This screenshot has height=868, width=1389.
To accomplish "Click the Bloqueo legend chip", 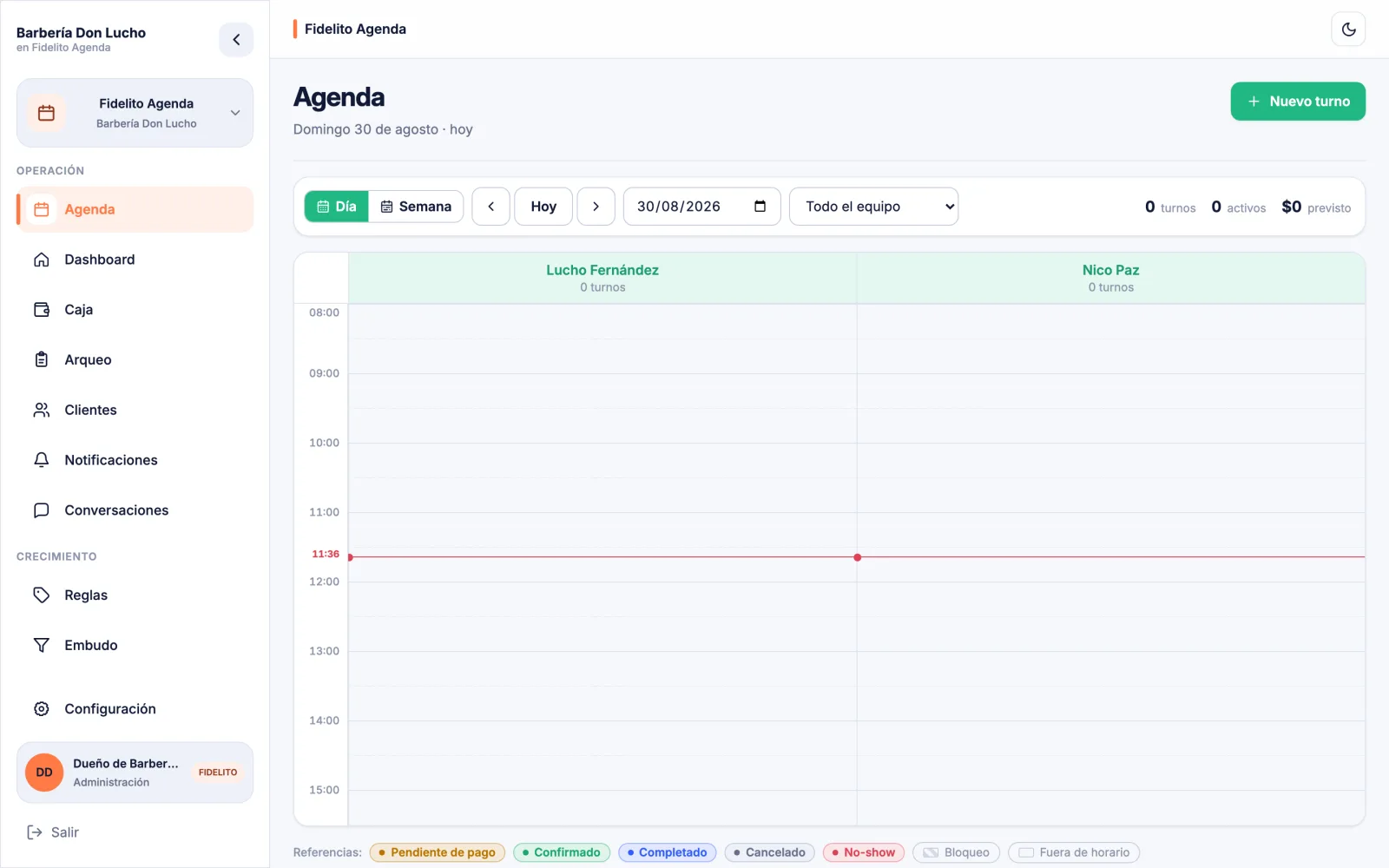I will click(956, 852).
